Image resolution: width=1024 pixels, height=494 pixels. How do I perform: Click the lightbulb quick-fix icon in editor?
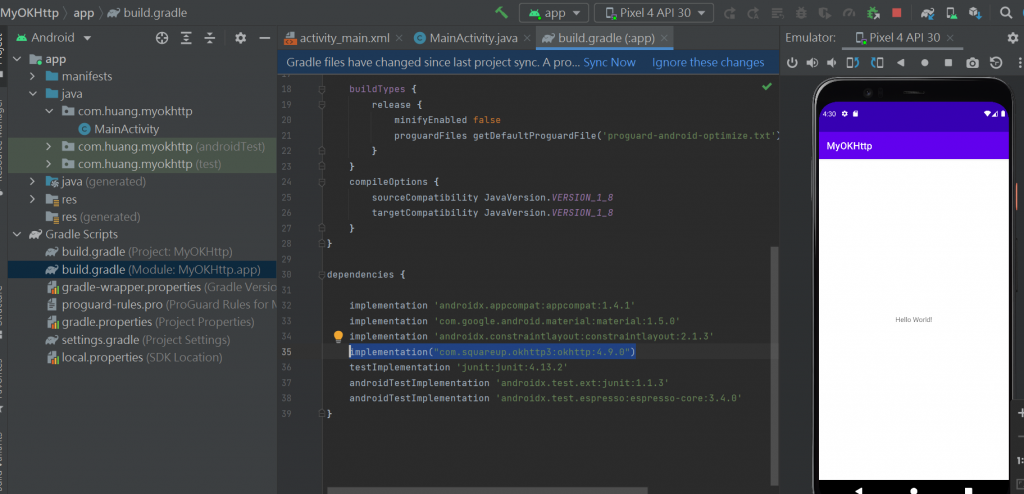338,337
